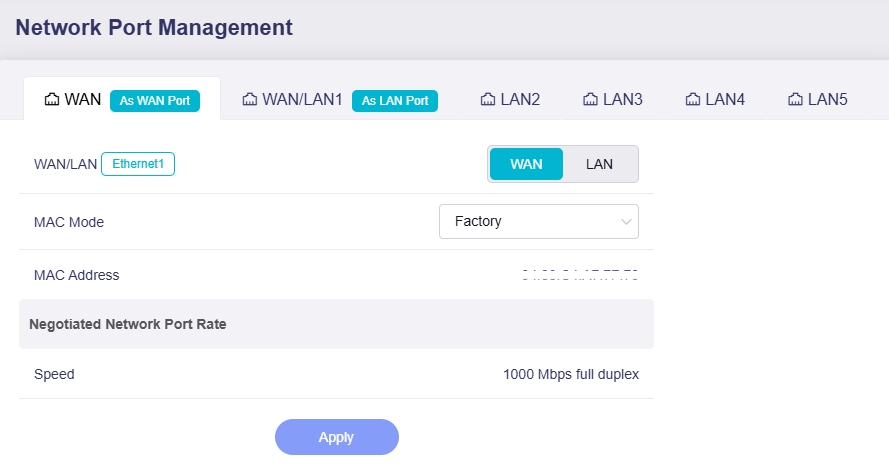The width and height of the screenshot is (889, 472).
Task: Click the As LAN Port badge
Action: pos(395,101)
